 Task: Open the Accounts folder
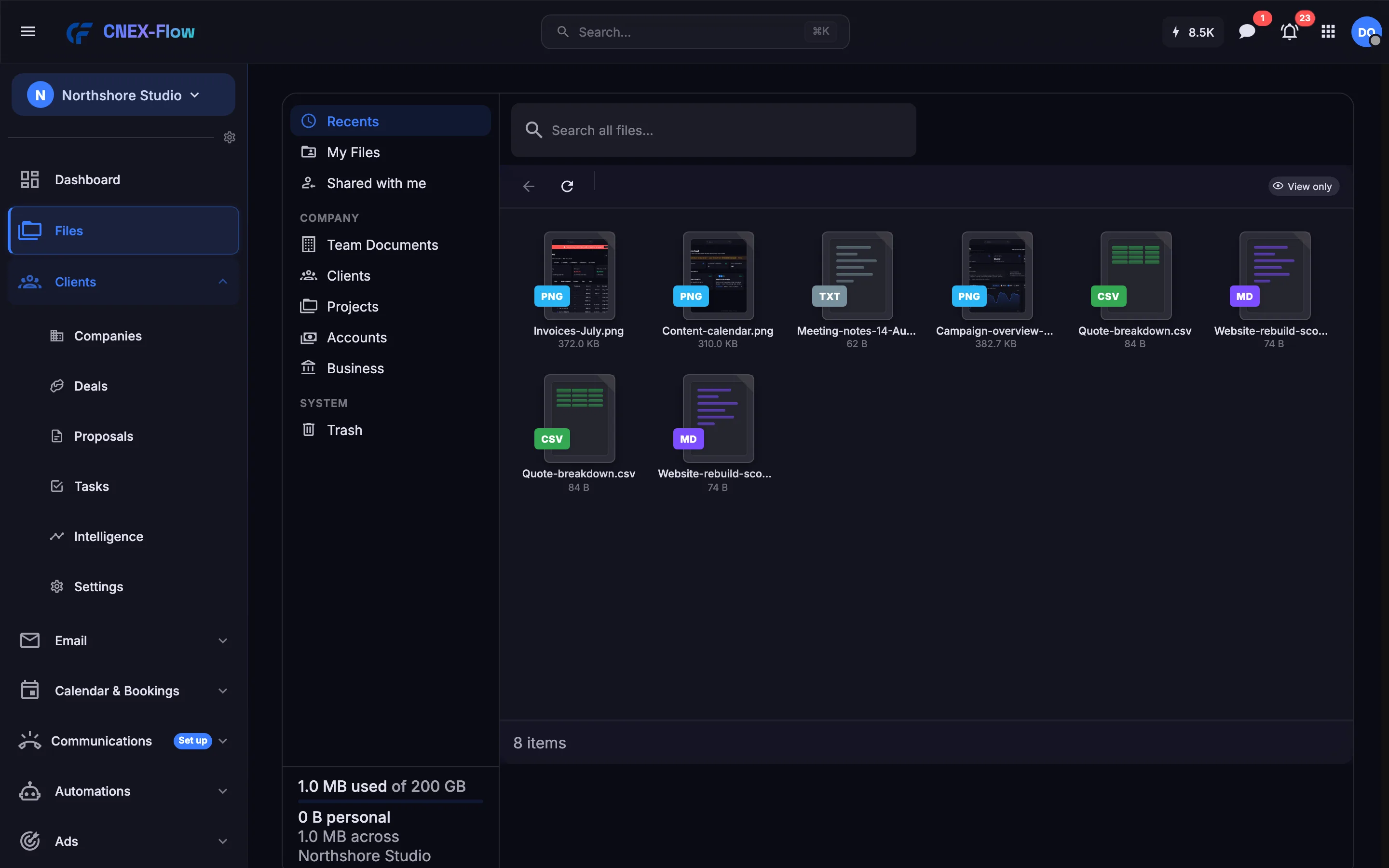(x=390, y=338)
